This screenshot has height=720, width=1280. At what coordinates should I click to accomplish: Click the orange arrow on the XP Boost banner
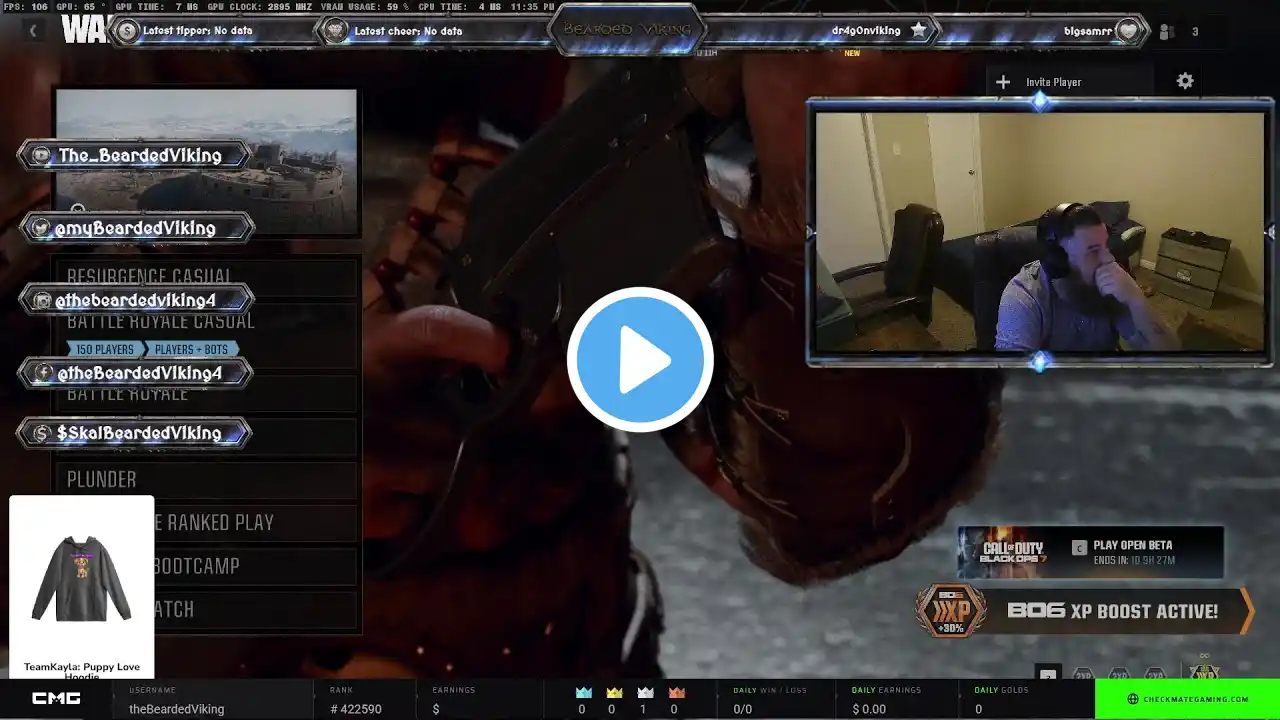[1247, 611]
